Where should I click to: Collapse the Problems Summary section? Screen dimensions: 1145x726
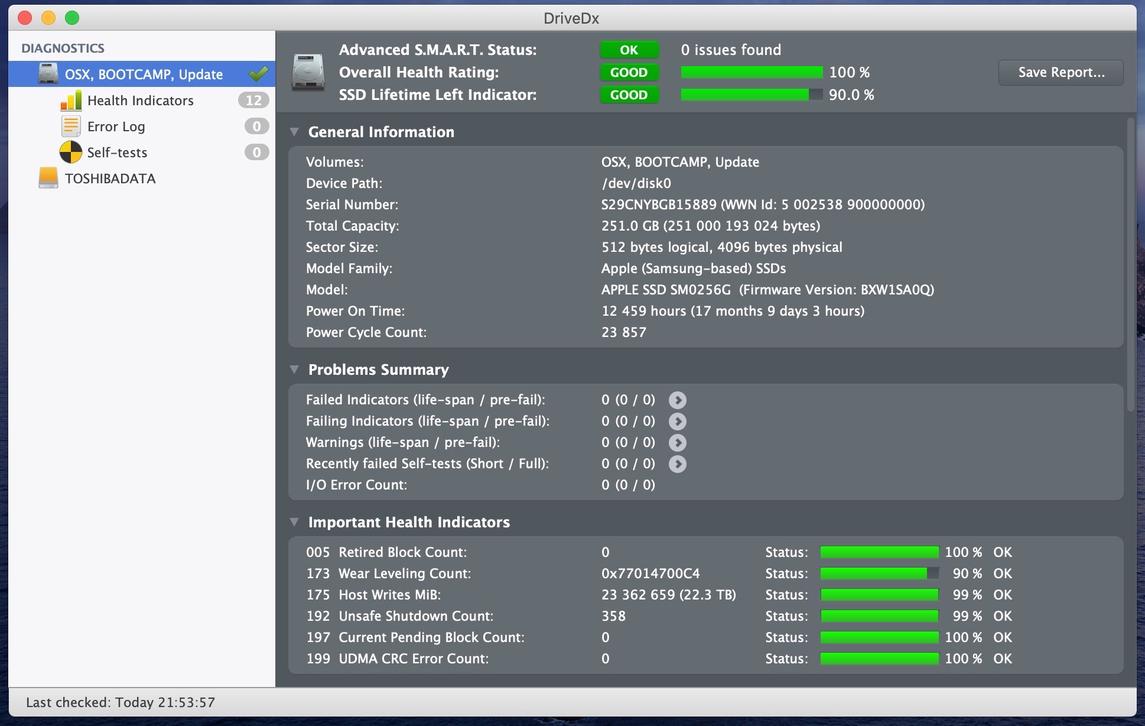point(294,370)
